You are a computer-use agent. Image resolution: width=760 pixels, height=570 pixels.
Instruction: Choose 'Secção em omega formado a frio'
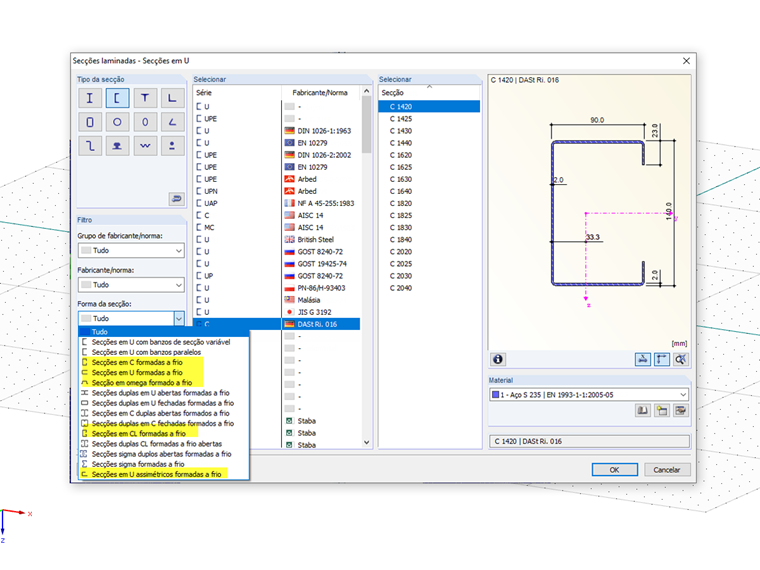164,383
